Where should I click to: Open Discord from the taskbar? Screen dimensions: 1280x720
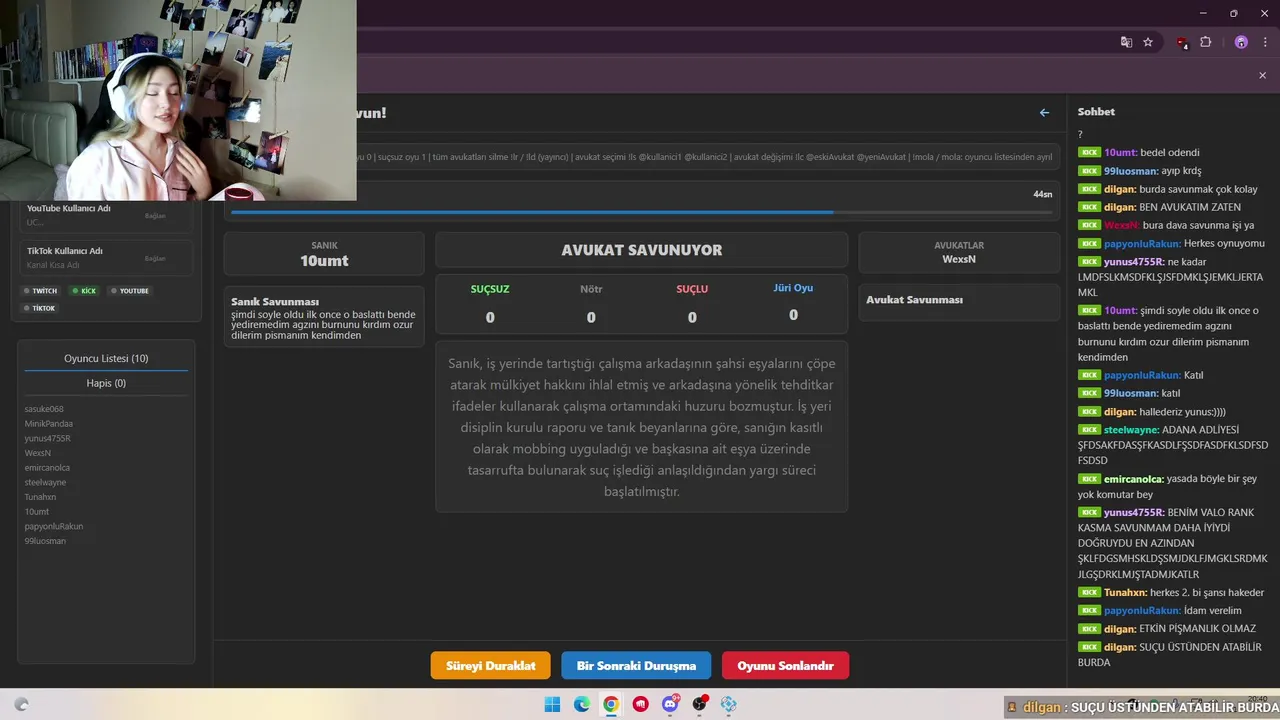(x=670, y=704)
